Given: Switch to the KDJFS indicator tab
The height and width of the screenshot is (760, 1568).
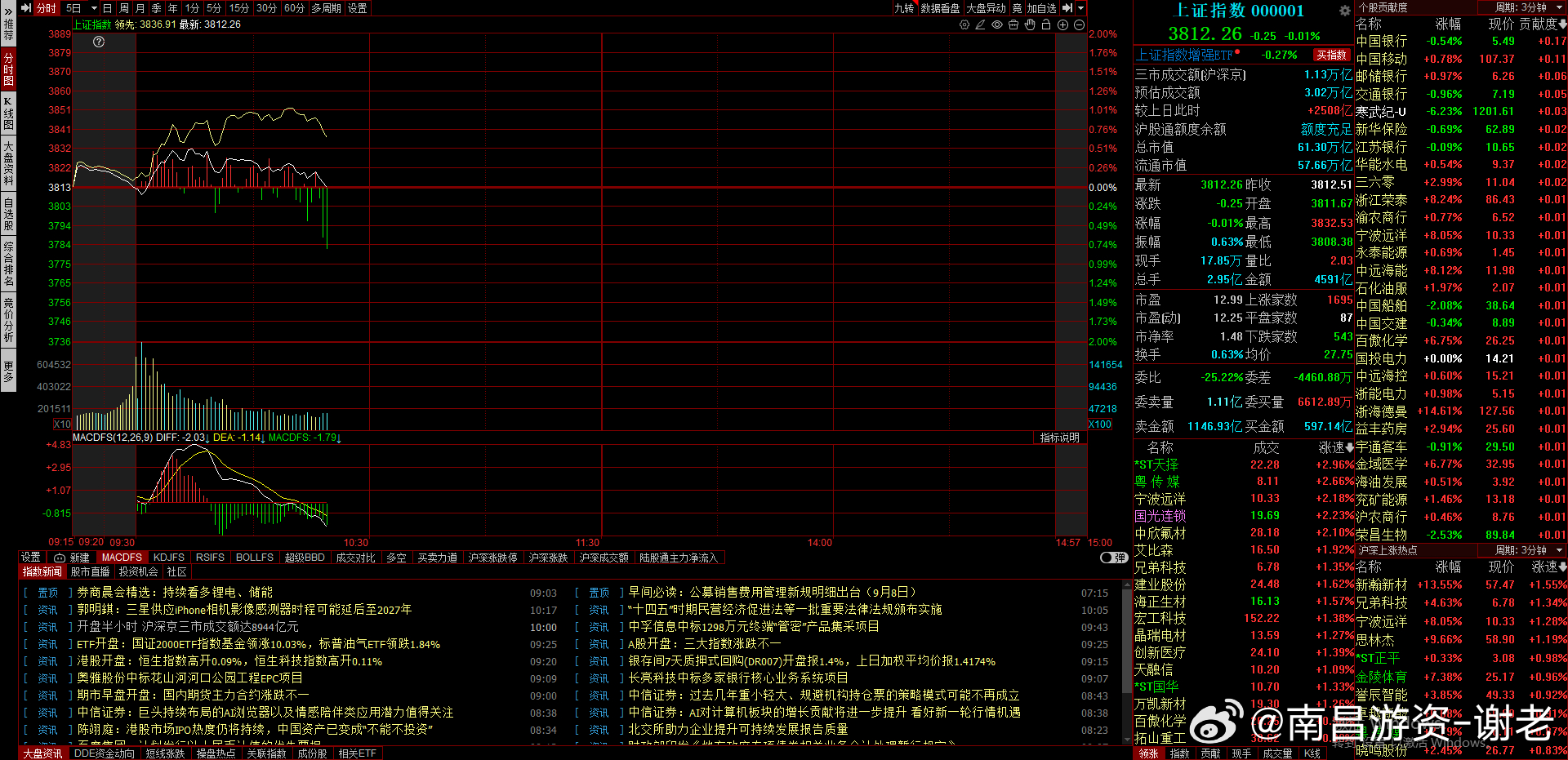Looking at the screenshot, I should pos(169,558).
